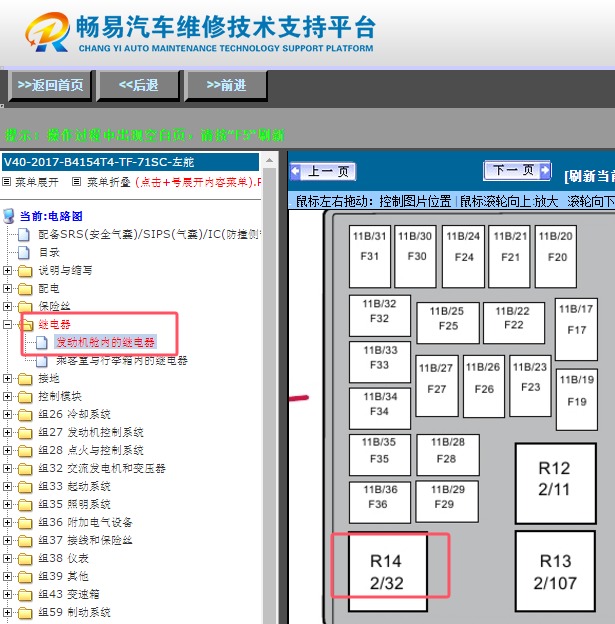The image size is (615, 624).
Task: Click fuse F20 in the diagram
Action: click(556, 256)
